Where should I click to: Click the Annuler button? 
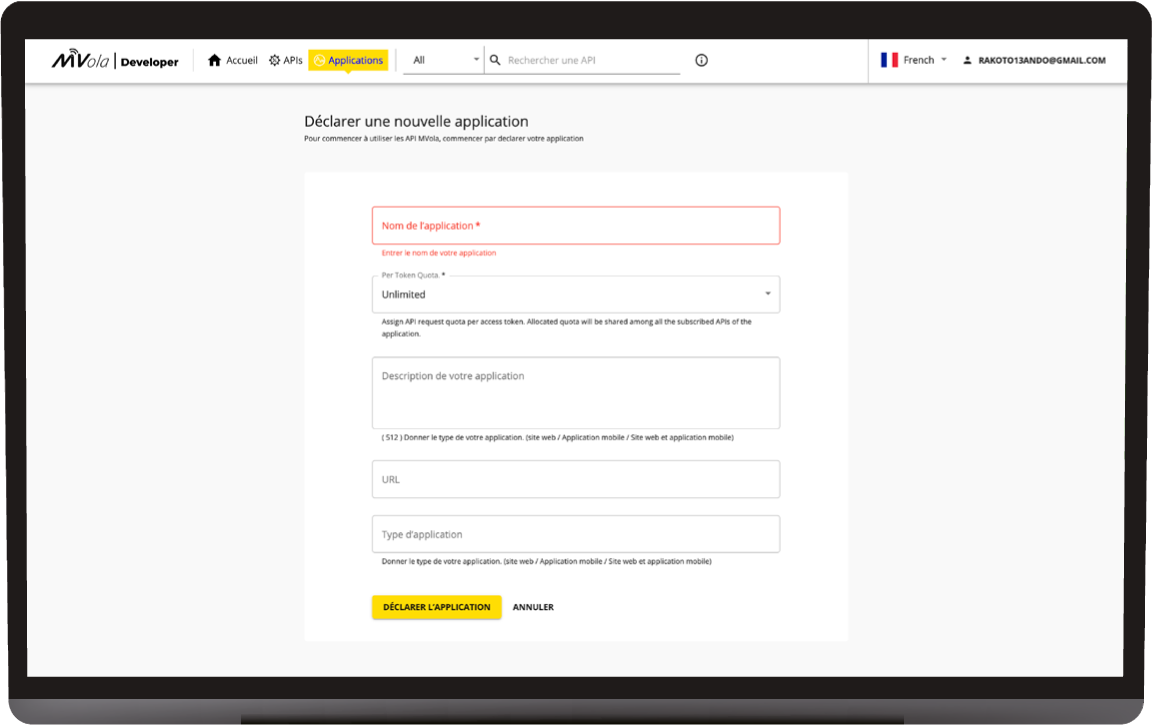[x=533, y=607]
